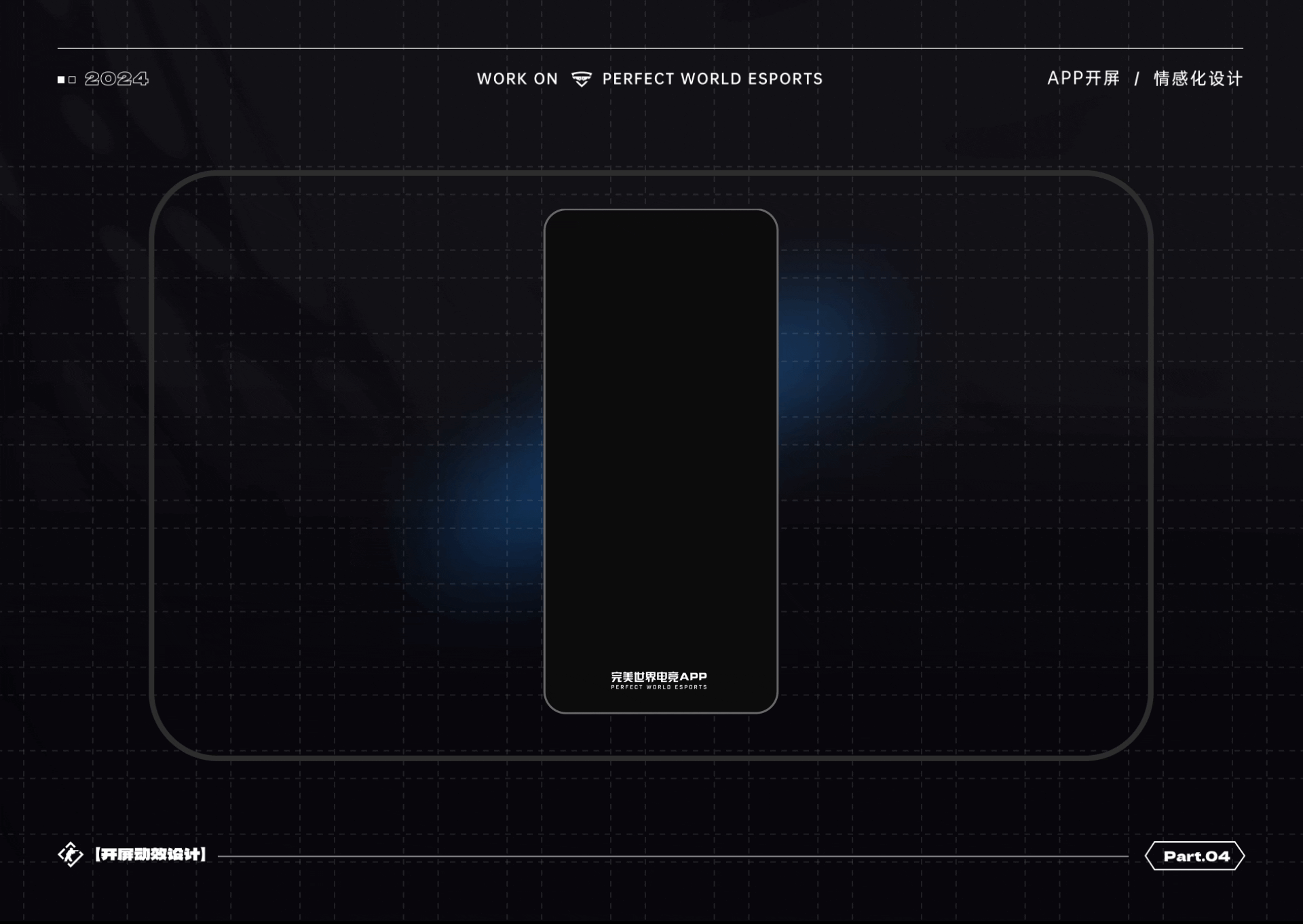
Task: Click the WORK ON header text
Action: (517, 79)
